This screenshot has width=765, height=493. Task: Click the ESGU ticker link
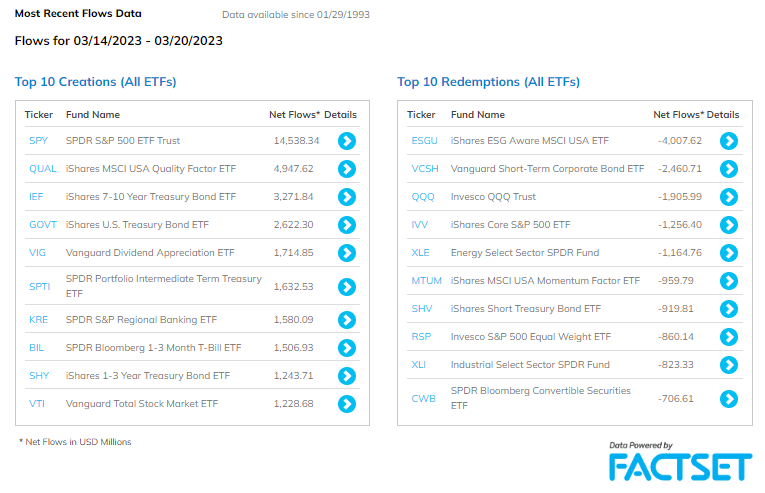click(x=424, y=141)
